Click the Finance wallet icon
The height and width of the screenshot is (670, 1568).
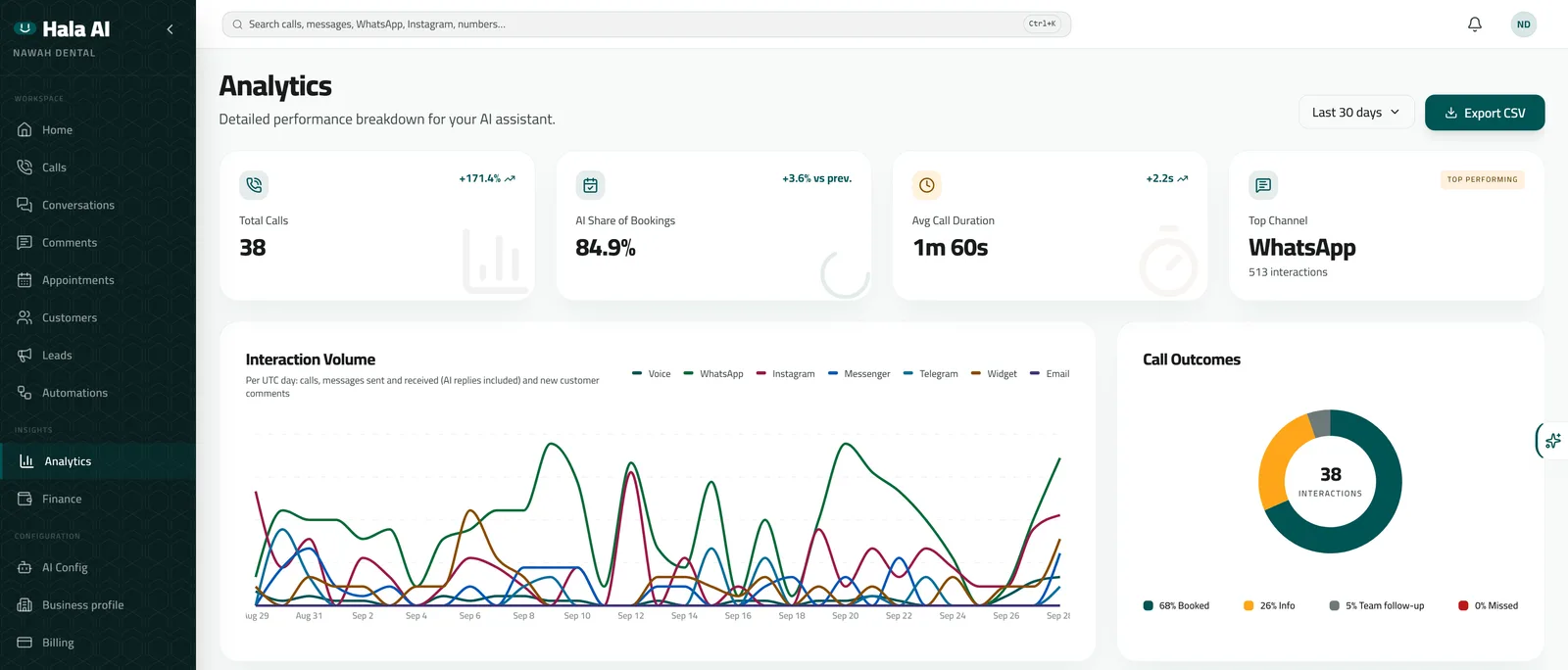click(24, 499)
